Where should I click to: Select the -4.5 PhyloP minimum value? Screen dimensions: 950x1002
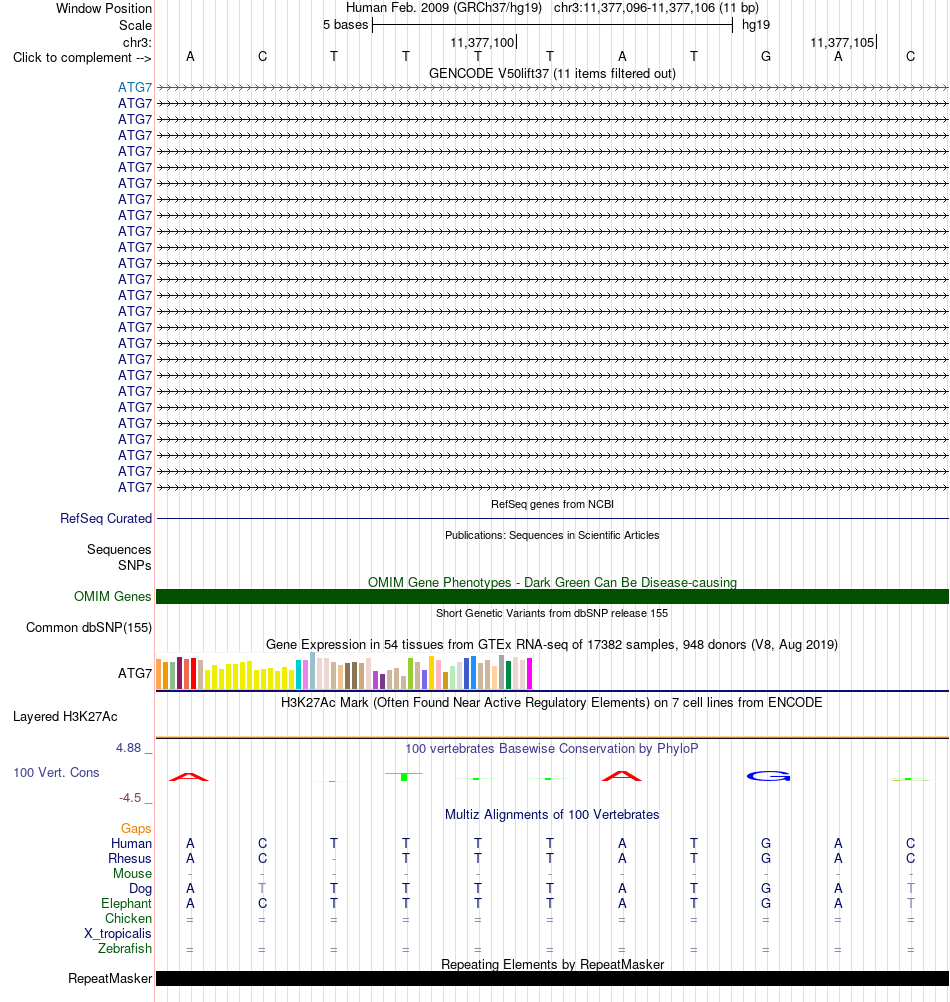pos(130,798)
